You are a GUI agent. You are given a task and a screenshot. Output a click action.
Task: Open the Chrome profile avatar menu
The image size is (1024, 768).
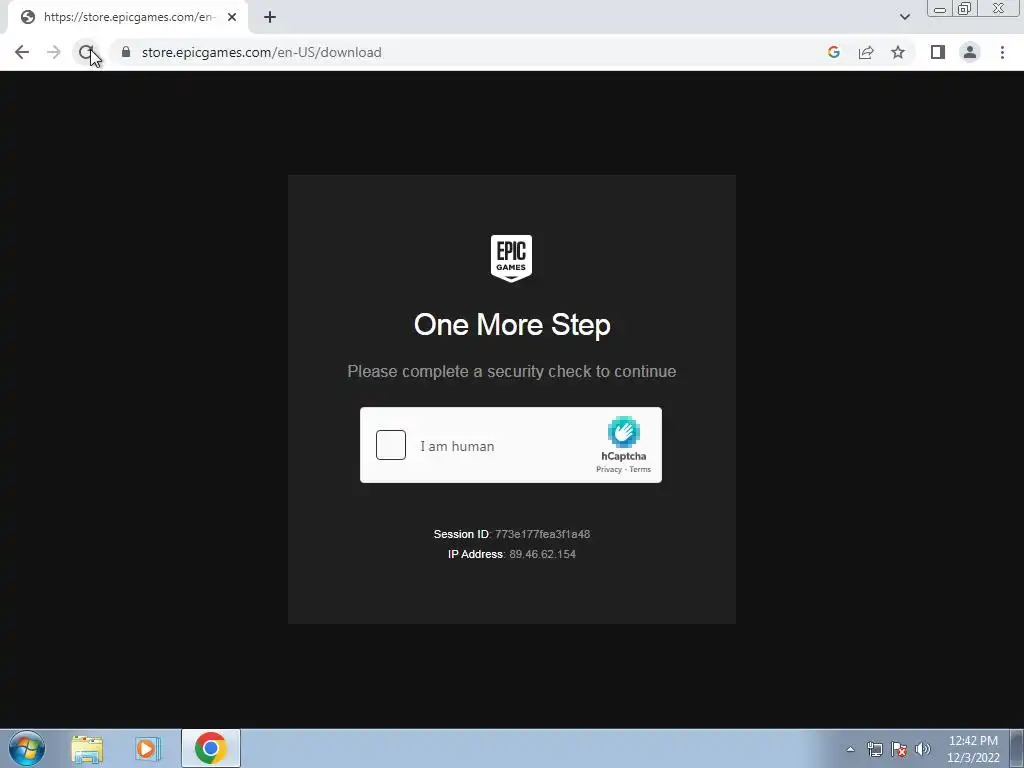point(970,52)
